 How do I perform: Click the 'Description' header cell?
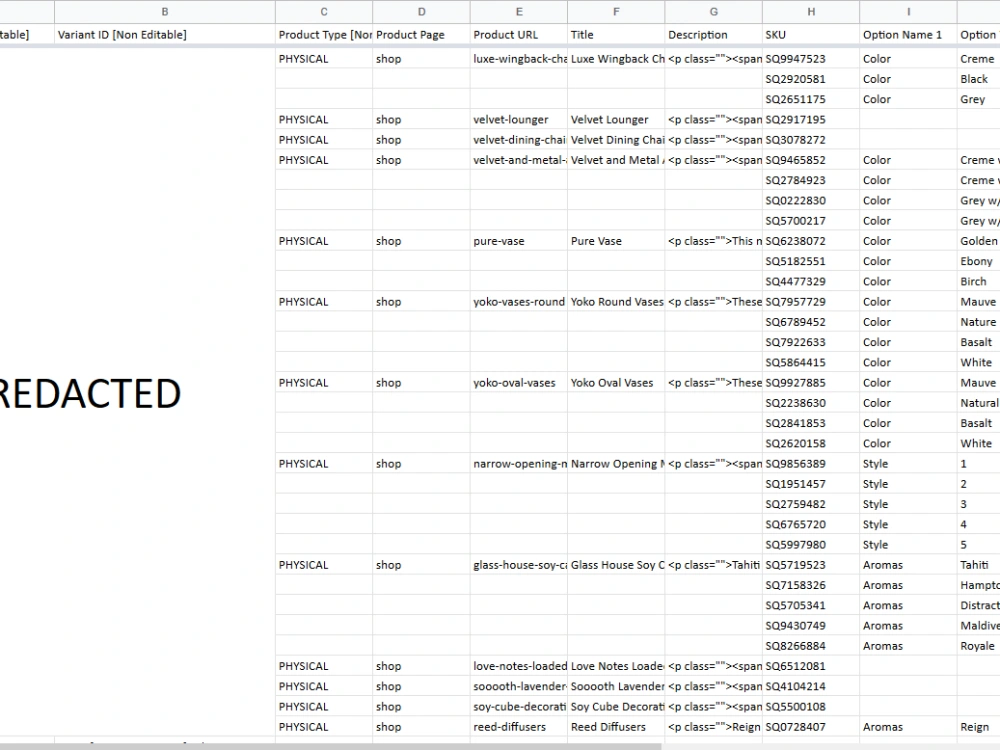[714, 35]
